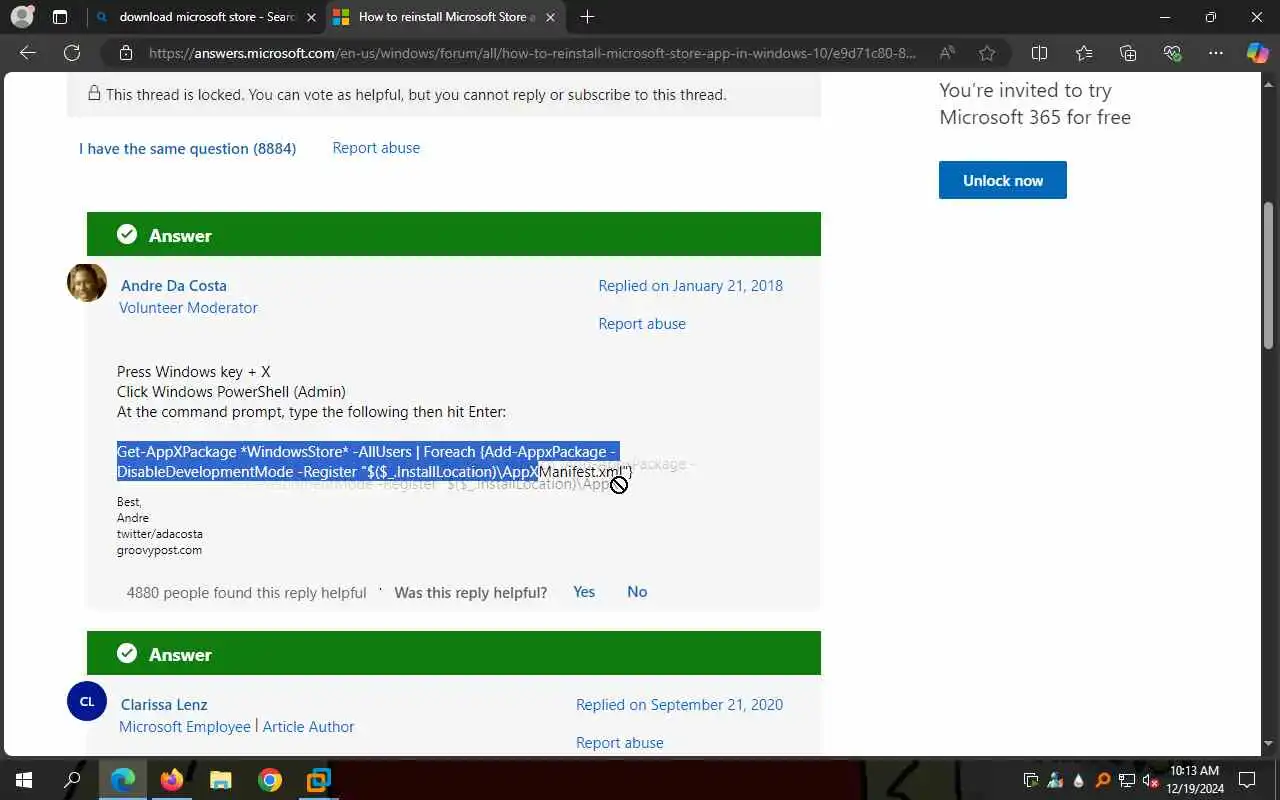Close the 'How to reinstall Microsoft Store' tab
This screenshot has width=1280, height=800.
(550, 17)
